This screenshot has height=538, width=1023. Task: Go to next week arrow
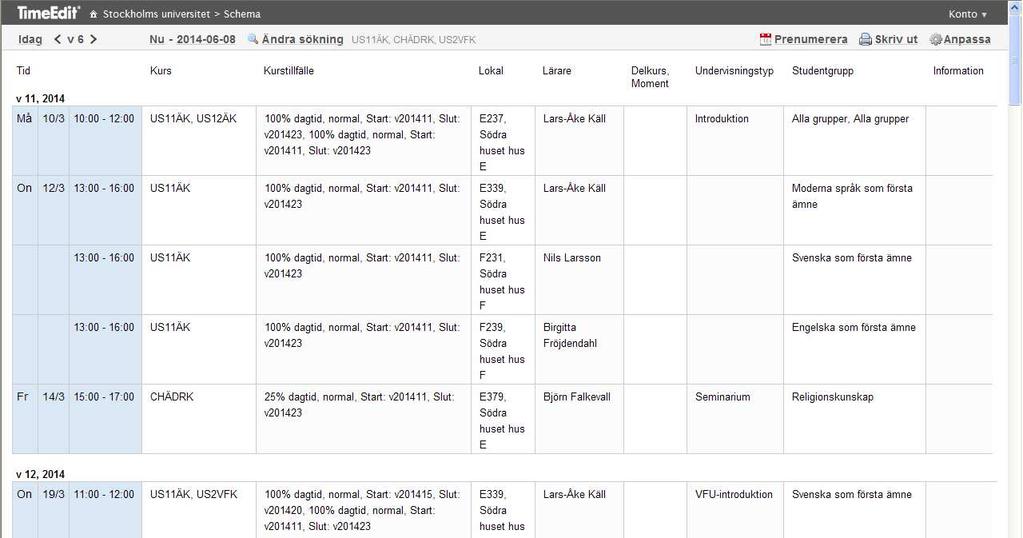click(x=93, y=39)
